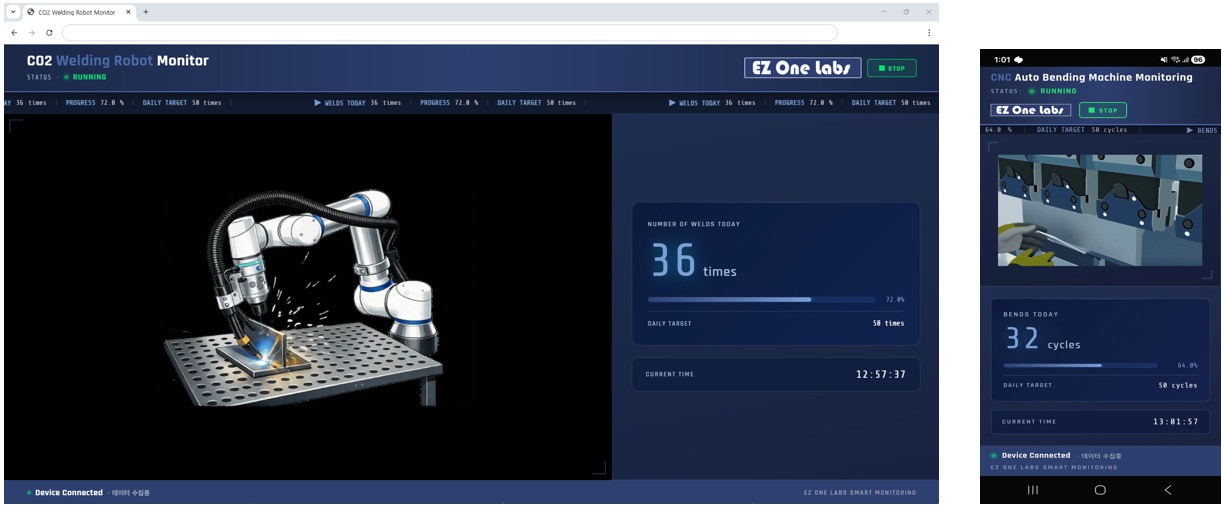
Task: Click the browser forward arrow
Action: click(31, 33)
